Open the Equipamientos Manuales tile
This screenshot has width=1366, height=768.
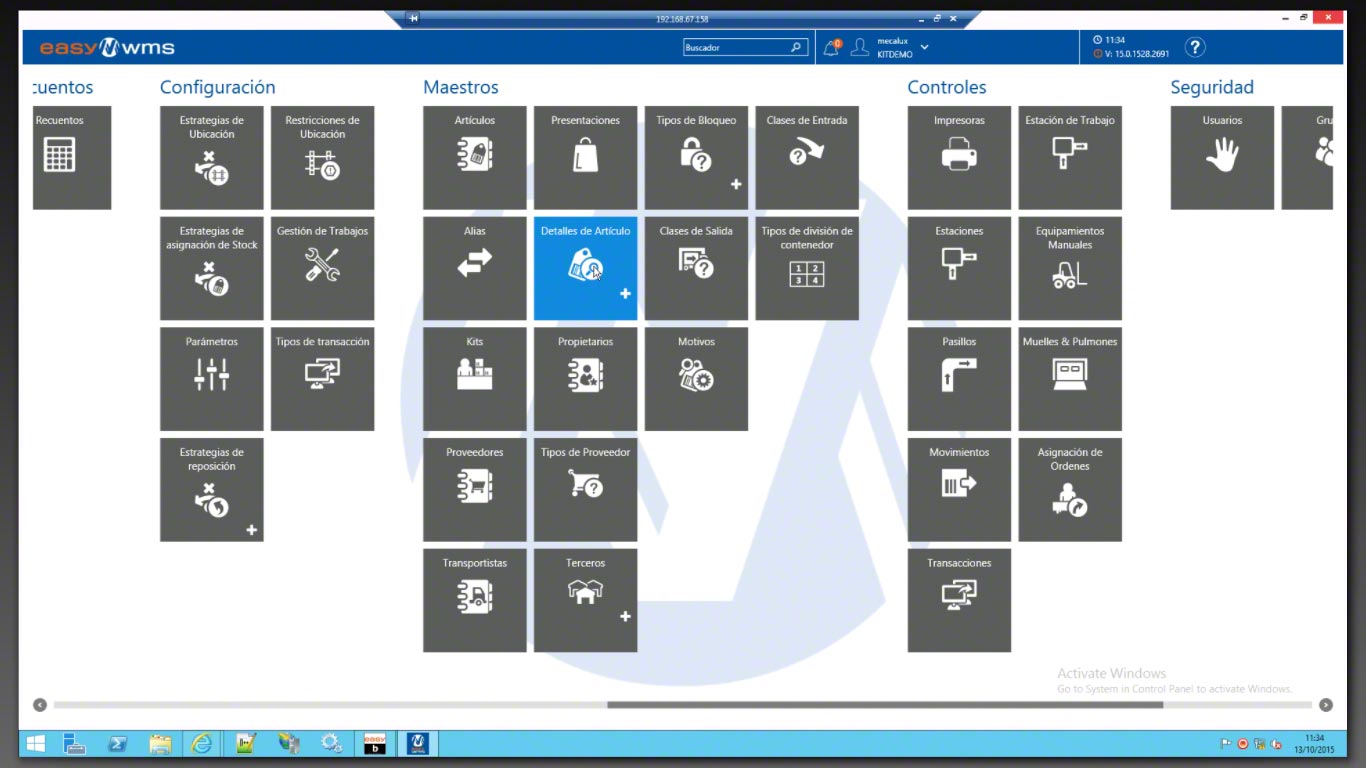(1070, 269)
